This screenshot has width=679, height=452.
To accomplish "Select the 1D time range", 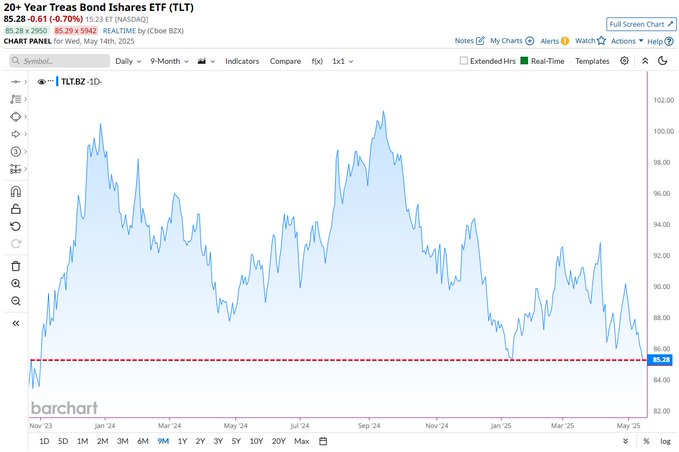I will pos(44,441).
